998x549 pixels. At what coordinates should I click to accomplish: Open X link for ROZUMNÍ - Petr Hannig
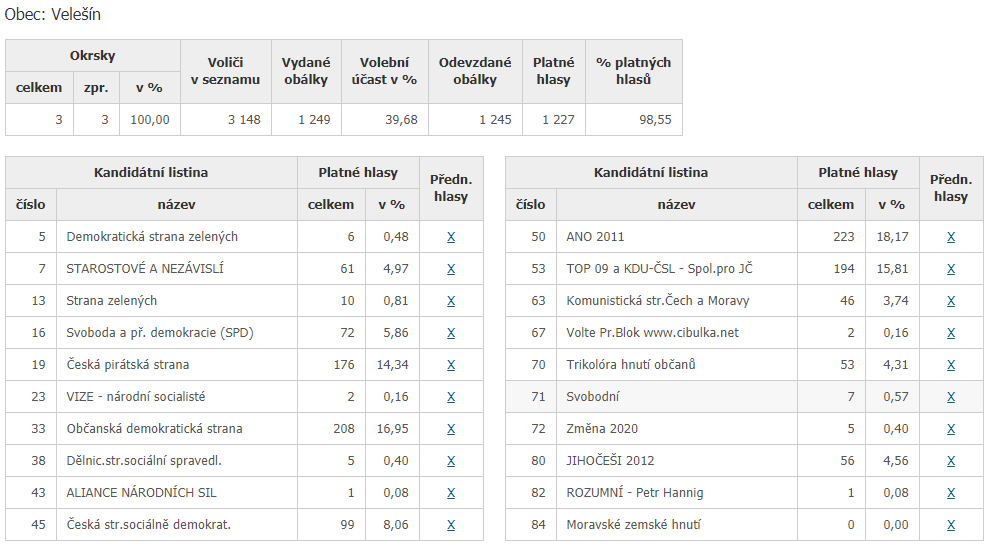coord(951,493)
